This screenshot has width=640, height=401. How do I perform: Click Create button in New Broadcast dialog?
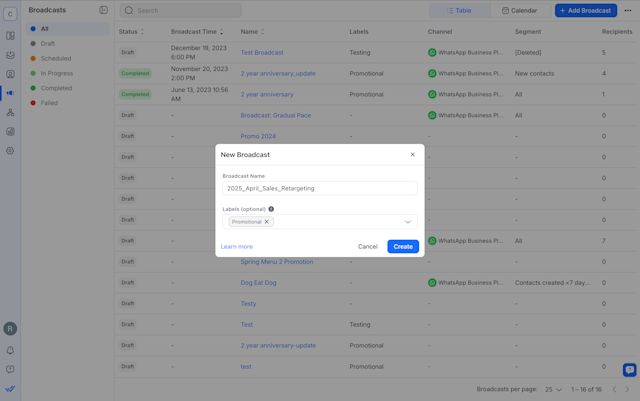[403, 246]
